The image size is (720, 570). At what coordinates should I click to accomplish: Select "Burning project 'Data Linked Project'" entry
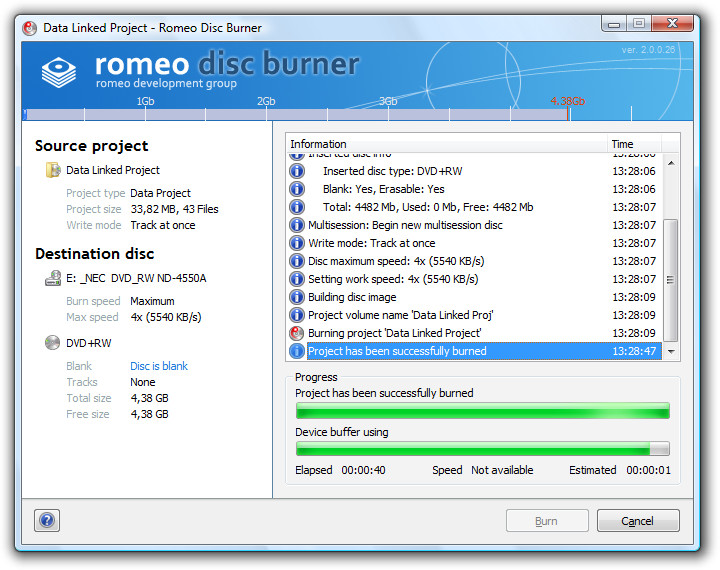[x=475, y=333]
